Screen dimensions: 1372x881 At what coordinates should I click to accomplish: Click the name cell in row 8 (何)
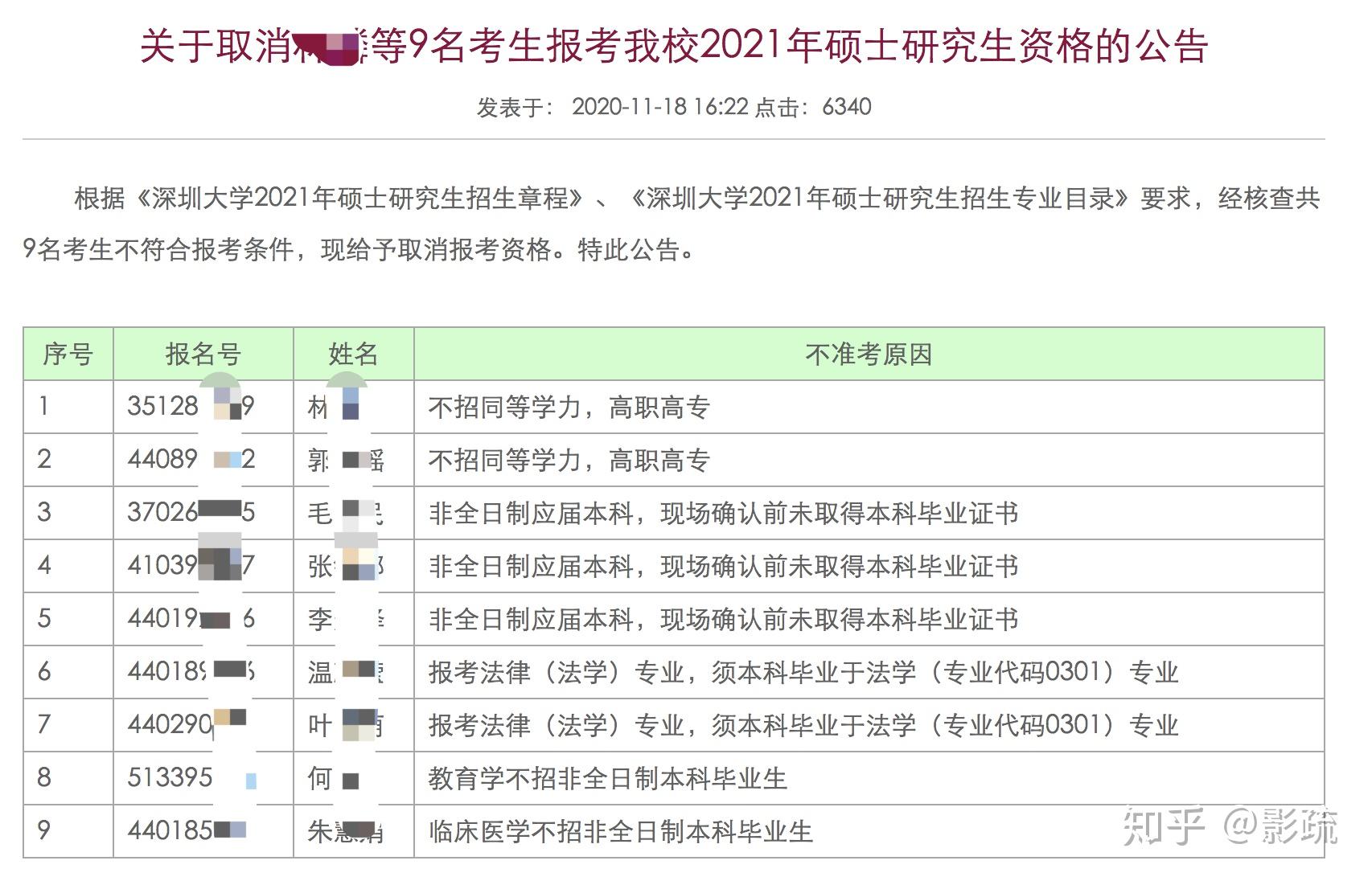click(354, 778)
